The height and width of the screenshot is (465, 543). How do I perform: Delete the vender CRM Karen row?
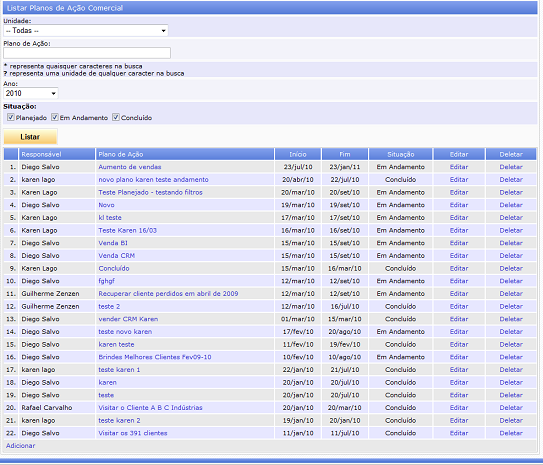pos(511,319)
